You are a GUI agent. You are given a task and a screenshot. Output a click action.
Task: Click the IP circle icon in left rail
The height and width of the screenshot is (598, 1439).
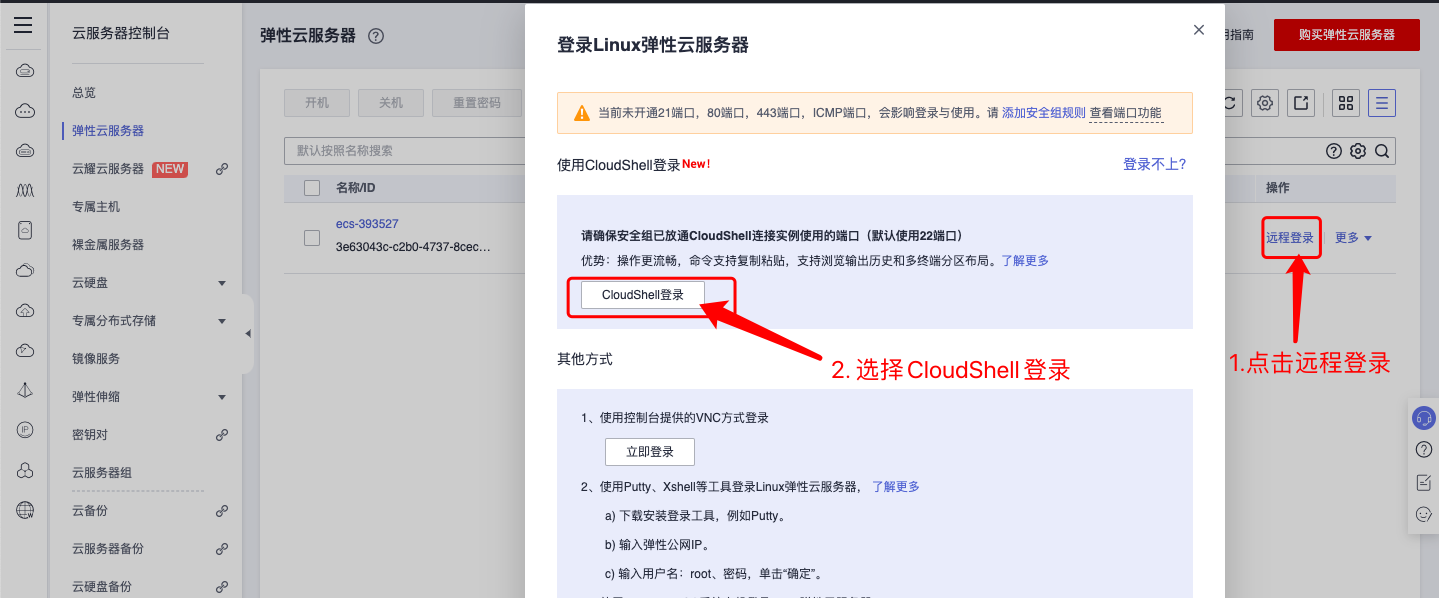pos(25,430)
